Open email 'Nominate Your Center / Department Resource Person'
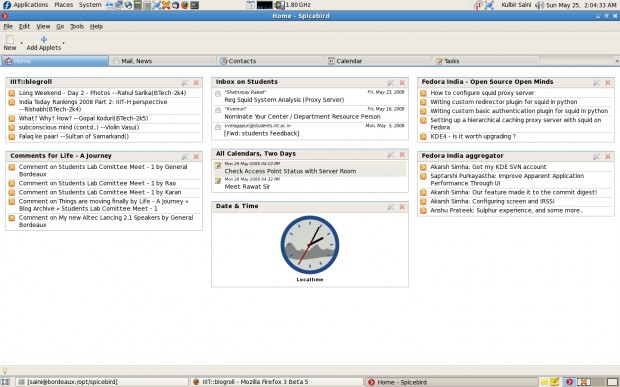Screen dimensions: 620x387 [302, 117]
